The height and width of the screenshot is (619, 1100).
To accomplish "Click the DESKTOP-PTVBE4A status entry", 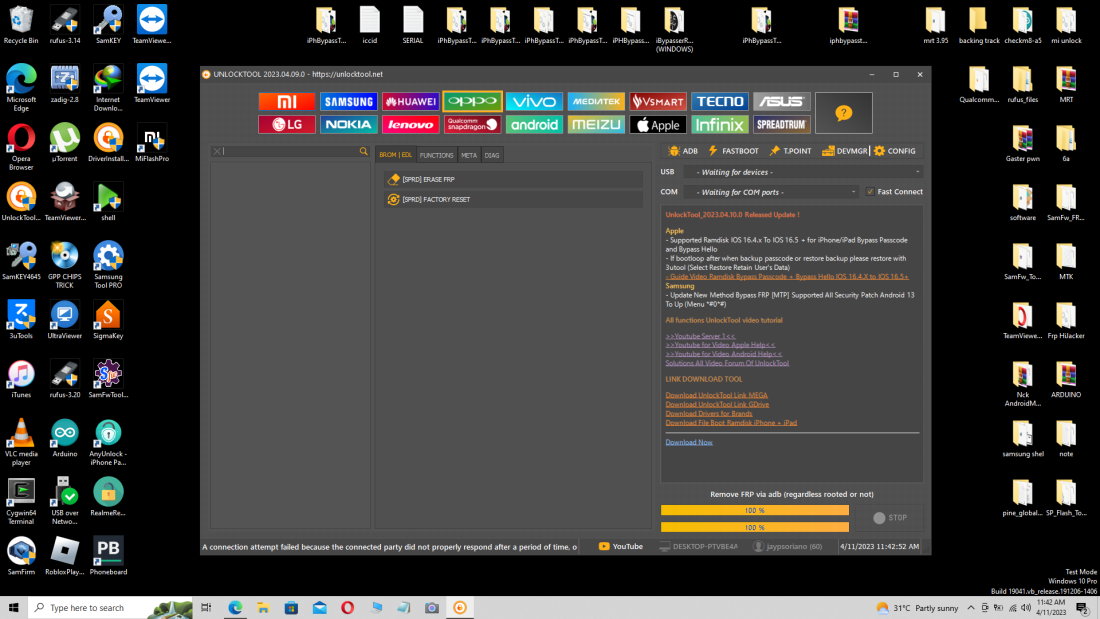I will click(x=698, y=546).
